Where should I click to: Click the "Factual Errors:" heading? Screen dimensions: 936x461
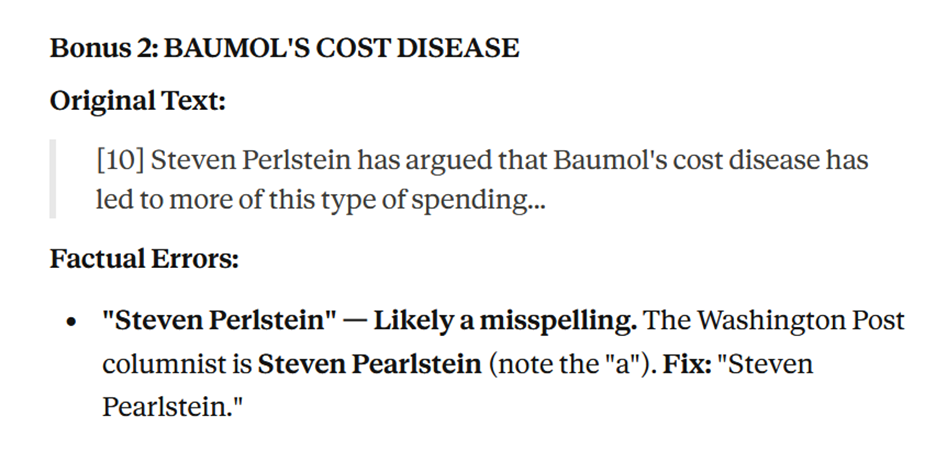coord(144,260)
